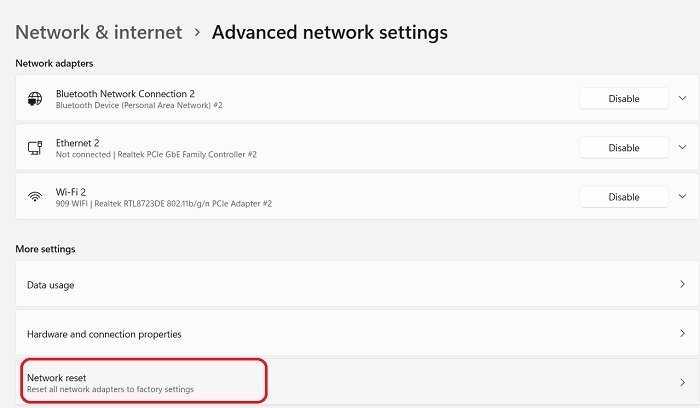
Task: Disable the Ethernet 2 adapter
Action: 624,148
